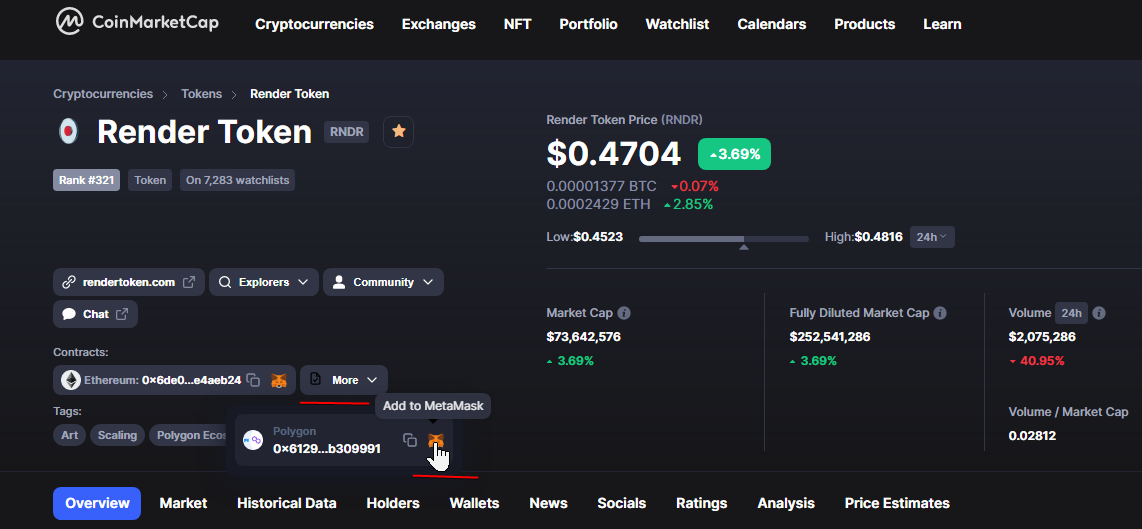1142x529 pixels.
Task: Open Exchanges menu
Action: click(438, 24)
